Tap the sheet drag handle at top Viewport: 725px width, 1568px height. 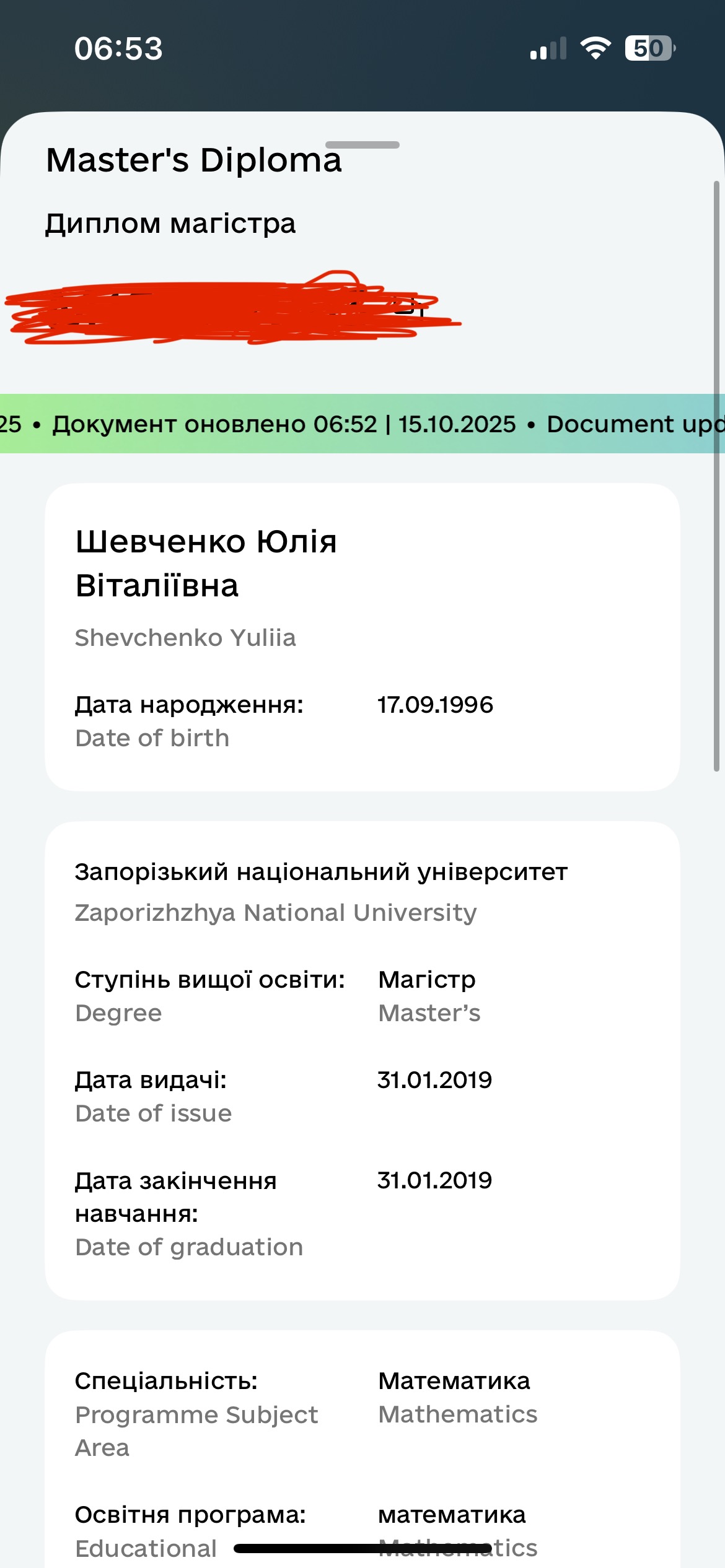[x=362, y=145]
